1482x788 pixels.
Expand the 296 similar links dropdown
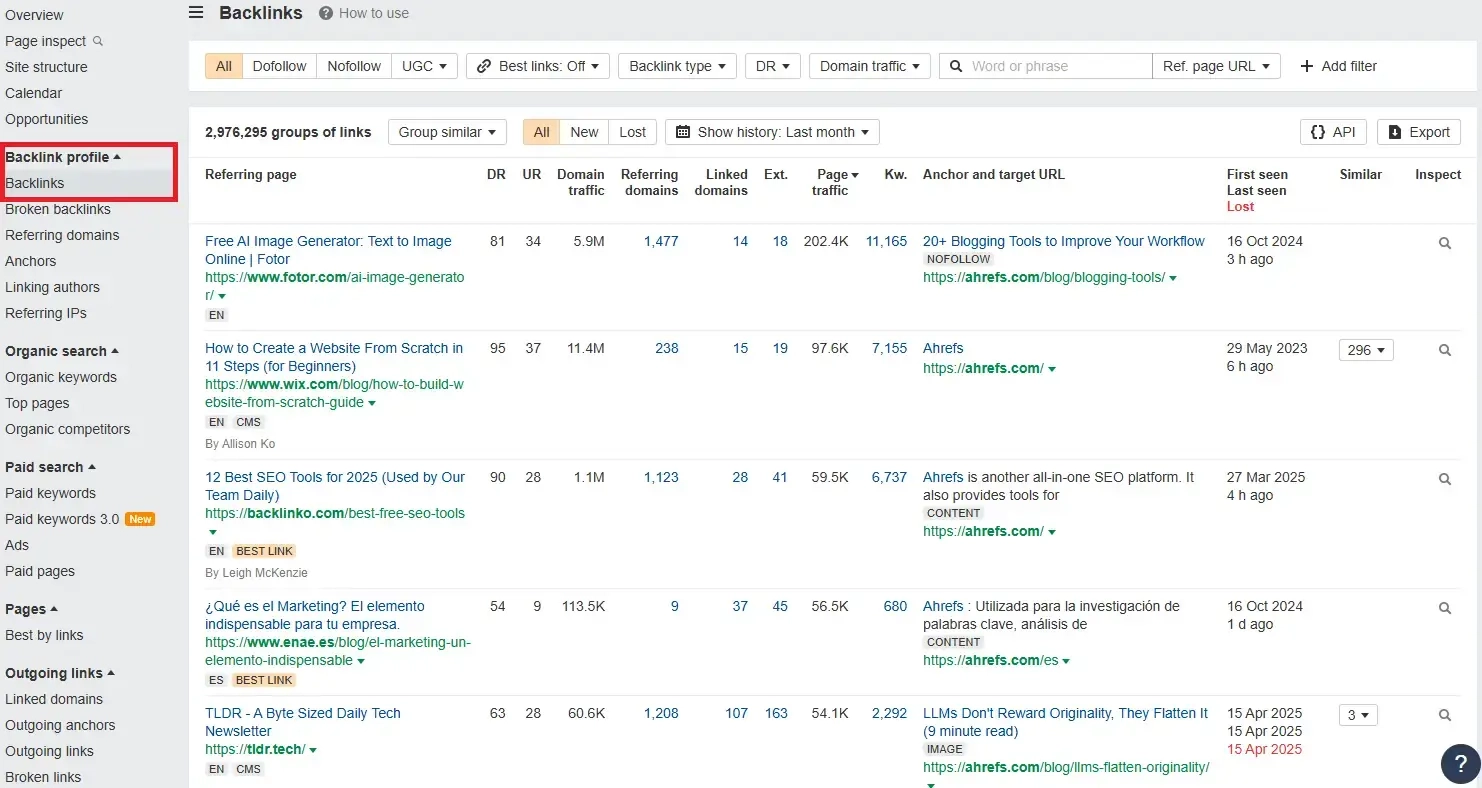1365,350
